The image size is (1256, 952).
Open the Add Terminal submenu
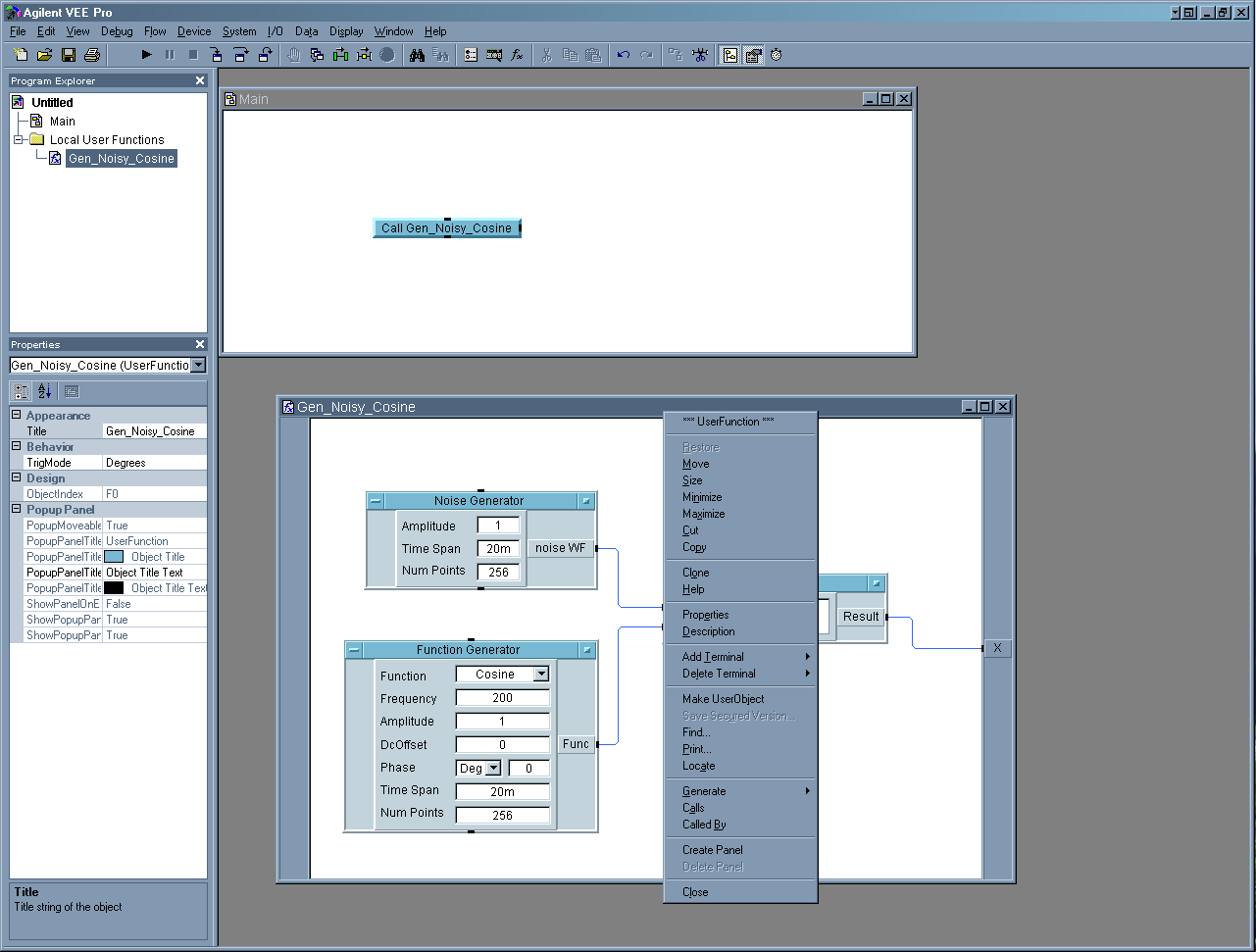pos(713,657)
